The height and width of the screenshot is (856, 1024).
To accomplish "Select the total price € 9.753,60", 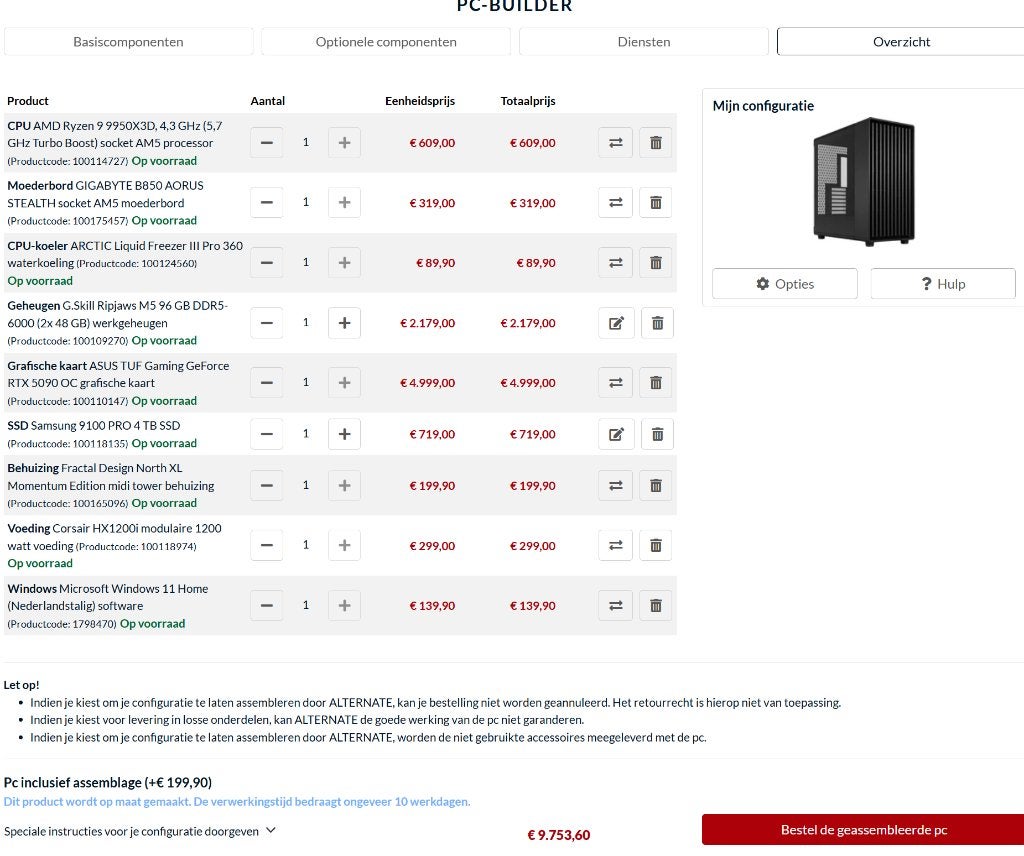I will pyautogui.click(x=558, y=835).
